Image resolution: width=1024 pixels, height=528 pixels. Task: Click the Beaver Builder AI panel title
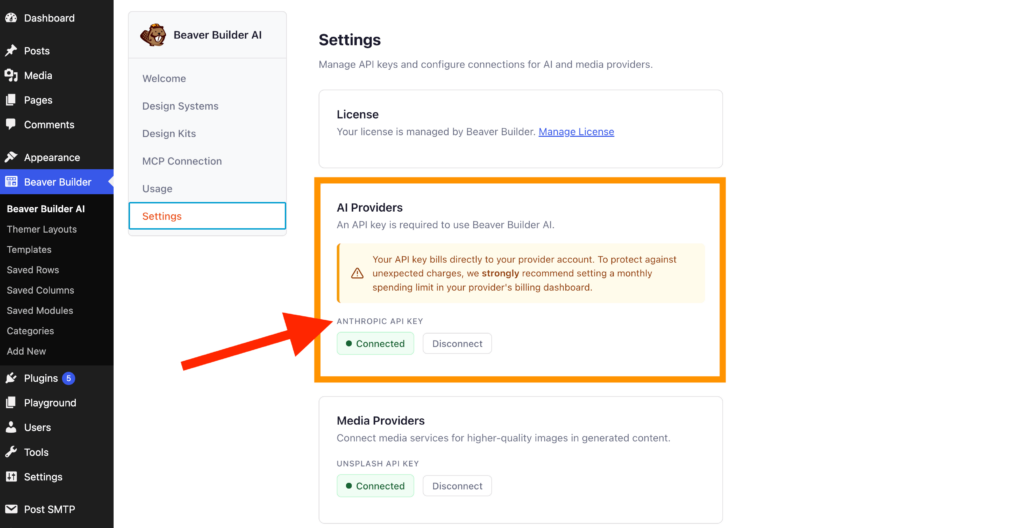[x=217, y=35]
